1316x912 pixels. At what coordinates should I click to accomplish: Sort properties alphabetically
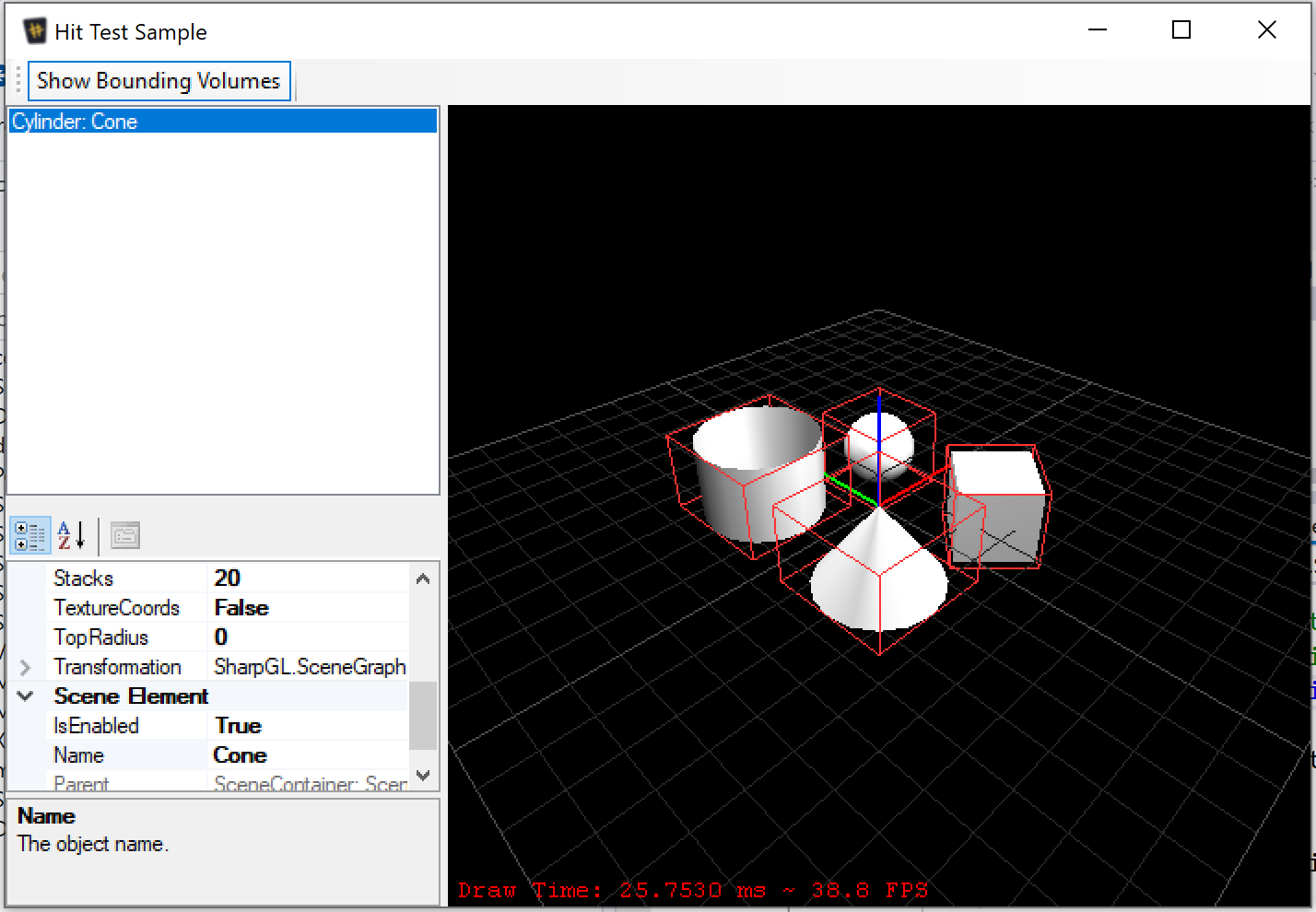71,535
